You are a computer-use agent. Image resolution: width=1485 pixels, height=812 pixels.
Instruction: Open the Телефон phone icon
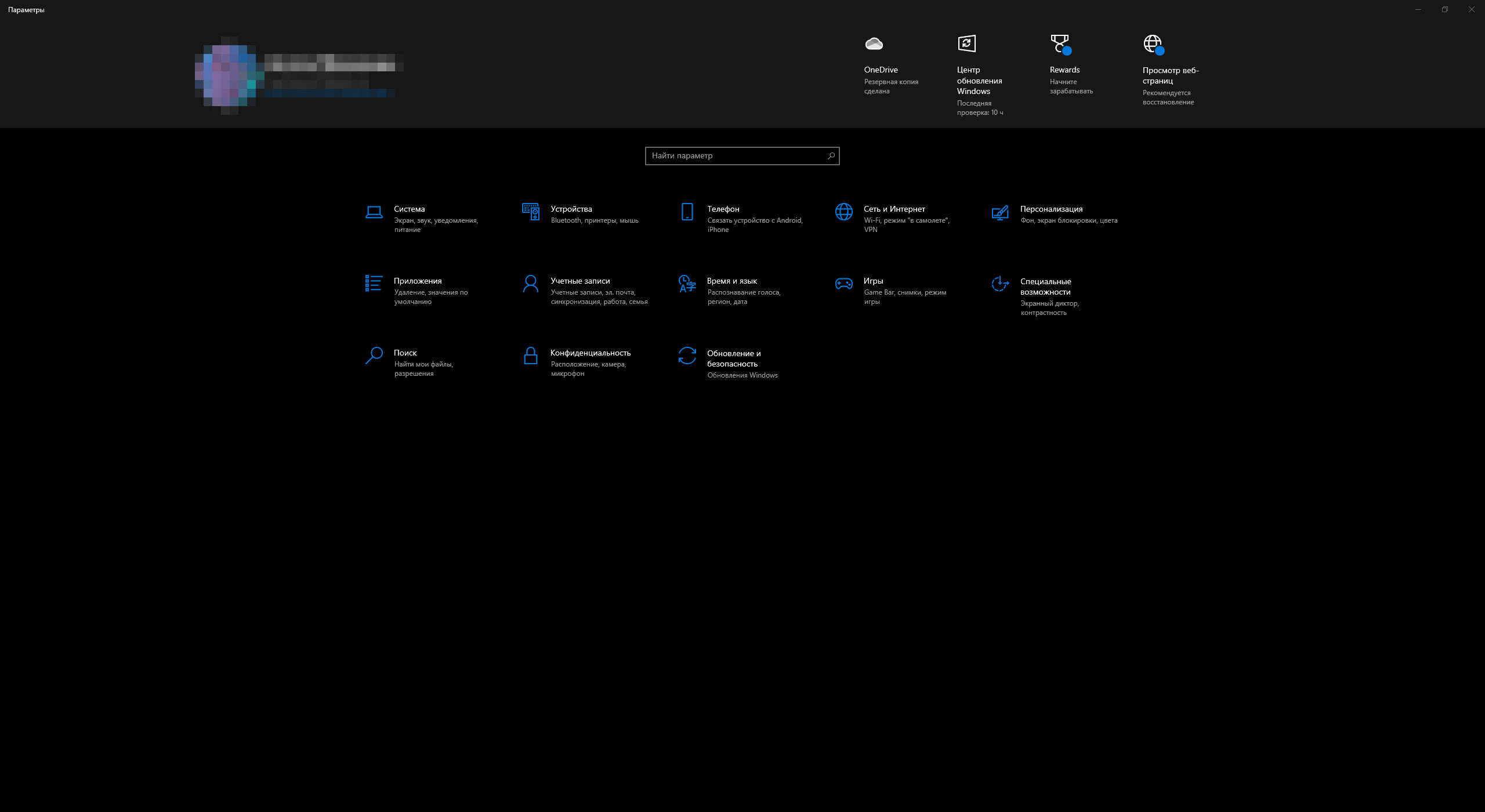point(687,212)
